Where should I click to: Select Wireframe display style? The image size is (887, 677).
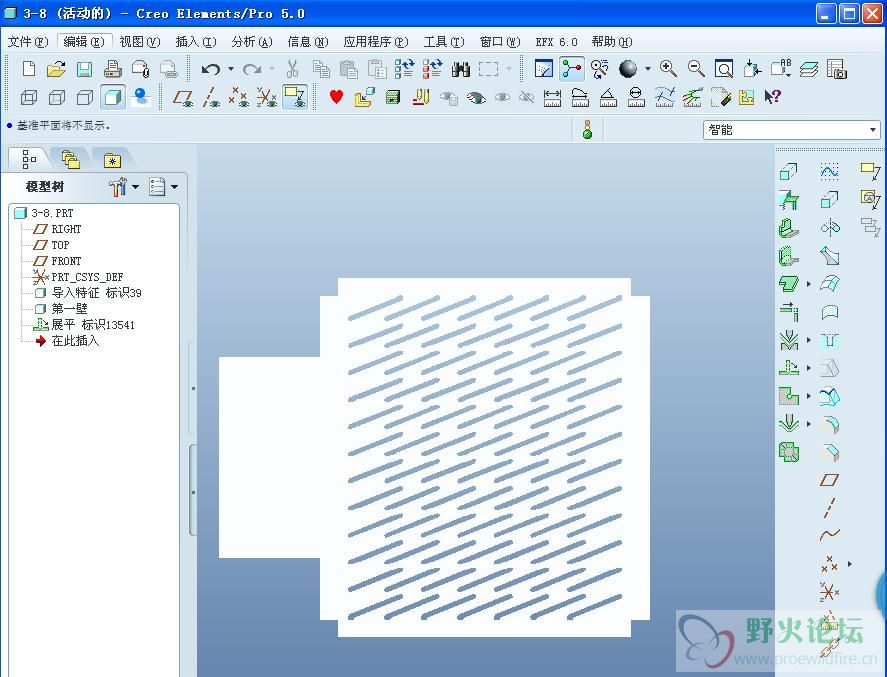29,97
